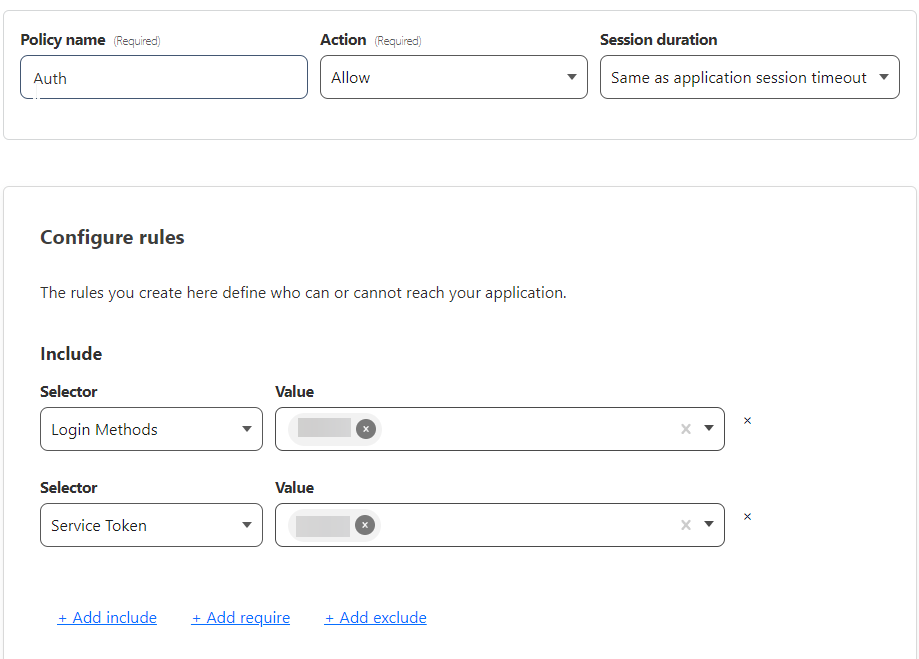Open the Session duration dropdown
919x659 pixels.
(x=749, y=77)
